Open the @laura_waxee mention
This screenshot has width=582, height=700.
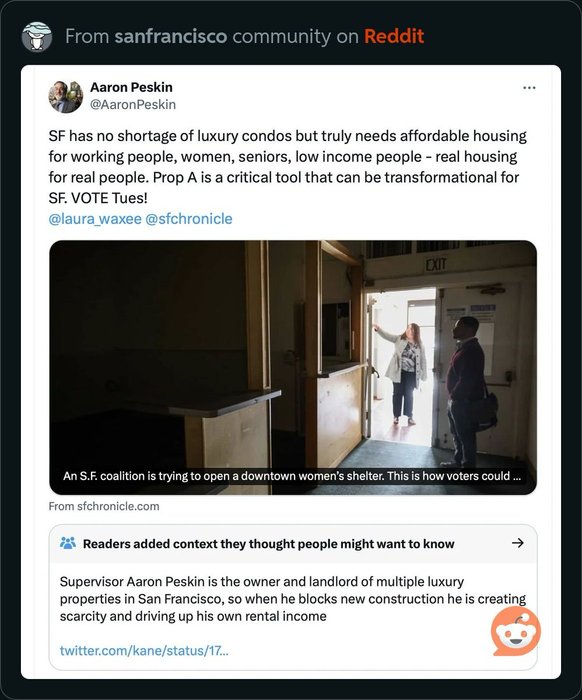(95, 219)
